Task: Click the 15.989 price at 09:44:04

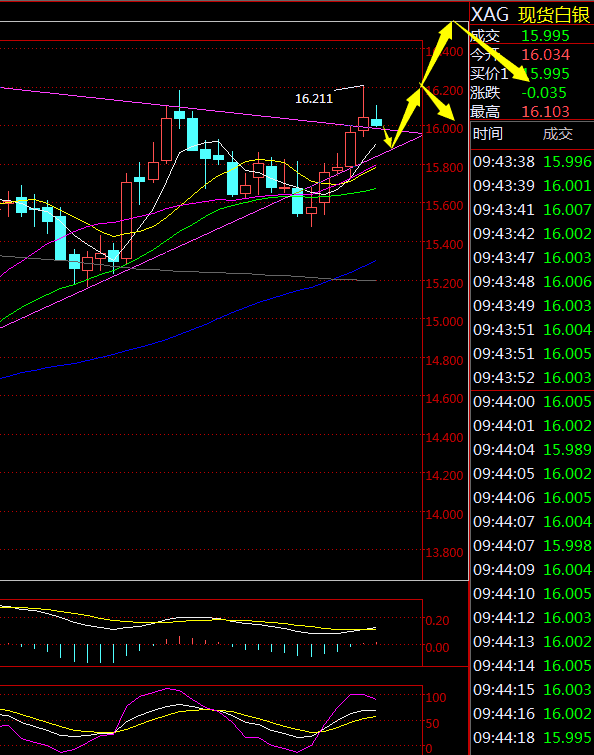Action: pyautogui.click(x=568, y=450)
